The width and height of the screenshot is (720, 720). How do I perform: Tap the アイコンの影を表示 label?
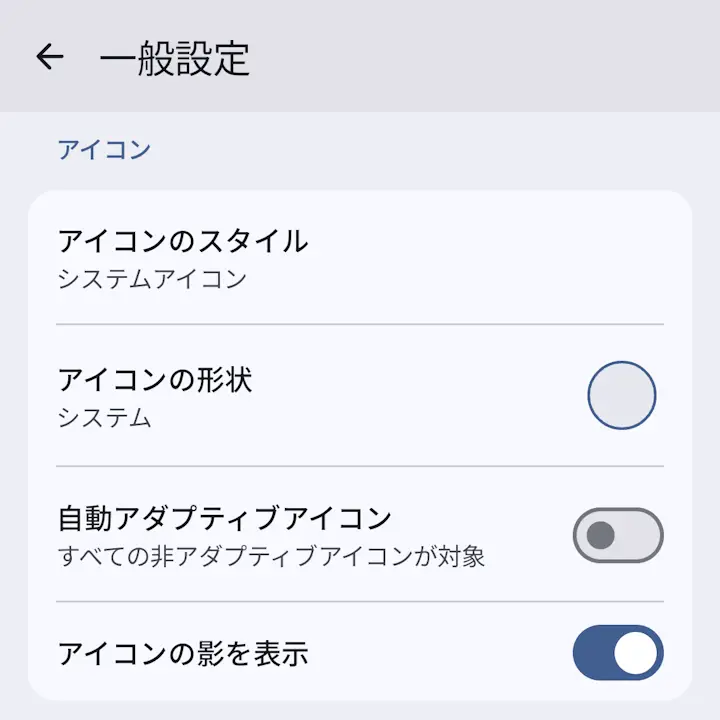click(x=183, y=653)
